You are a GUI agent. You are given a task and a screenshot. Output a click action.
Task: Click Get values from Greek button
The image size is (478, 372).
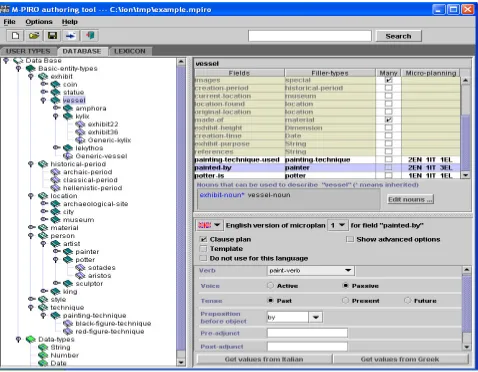(x=400, y=359)
